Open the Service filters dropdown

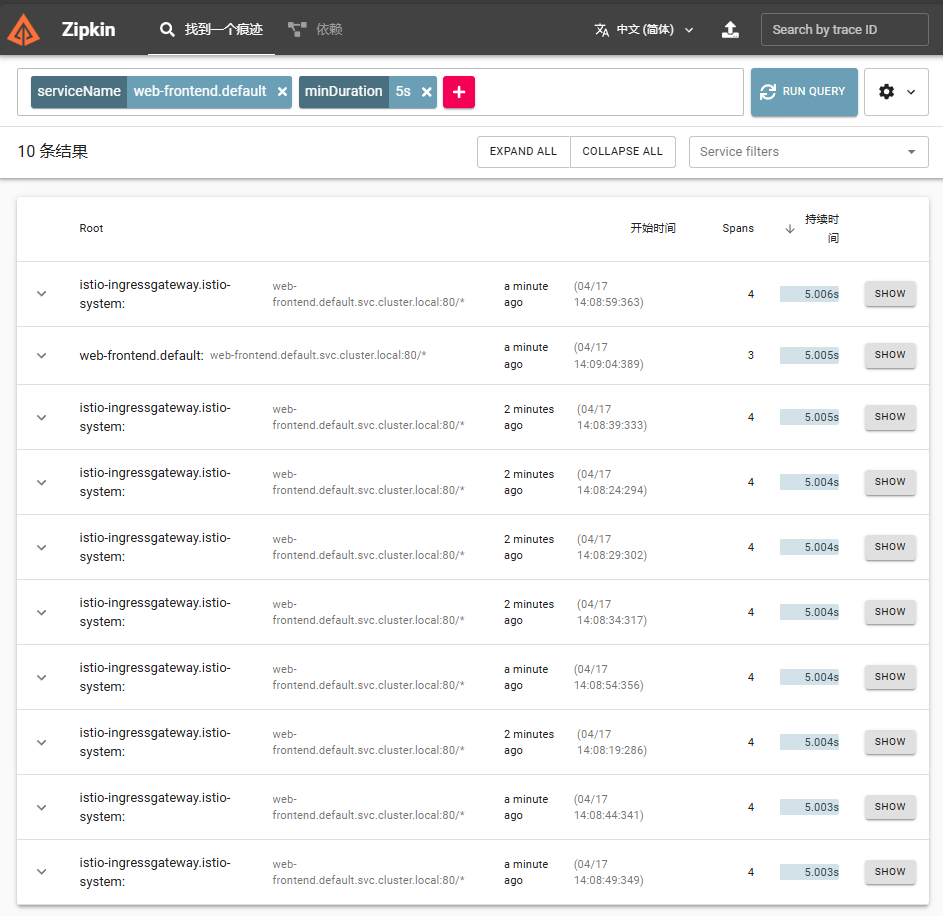pyautogui.click(x=808, y=152)
